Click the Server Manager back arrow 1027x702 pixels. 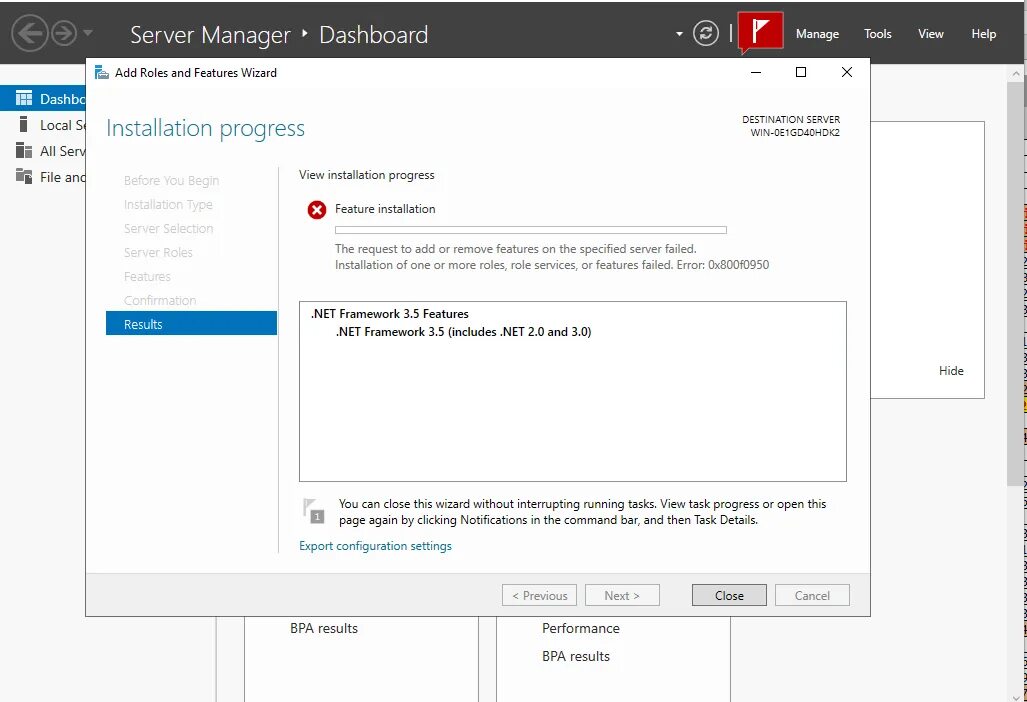click(29, 33)
